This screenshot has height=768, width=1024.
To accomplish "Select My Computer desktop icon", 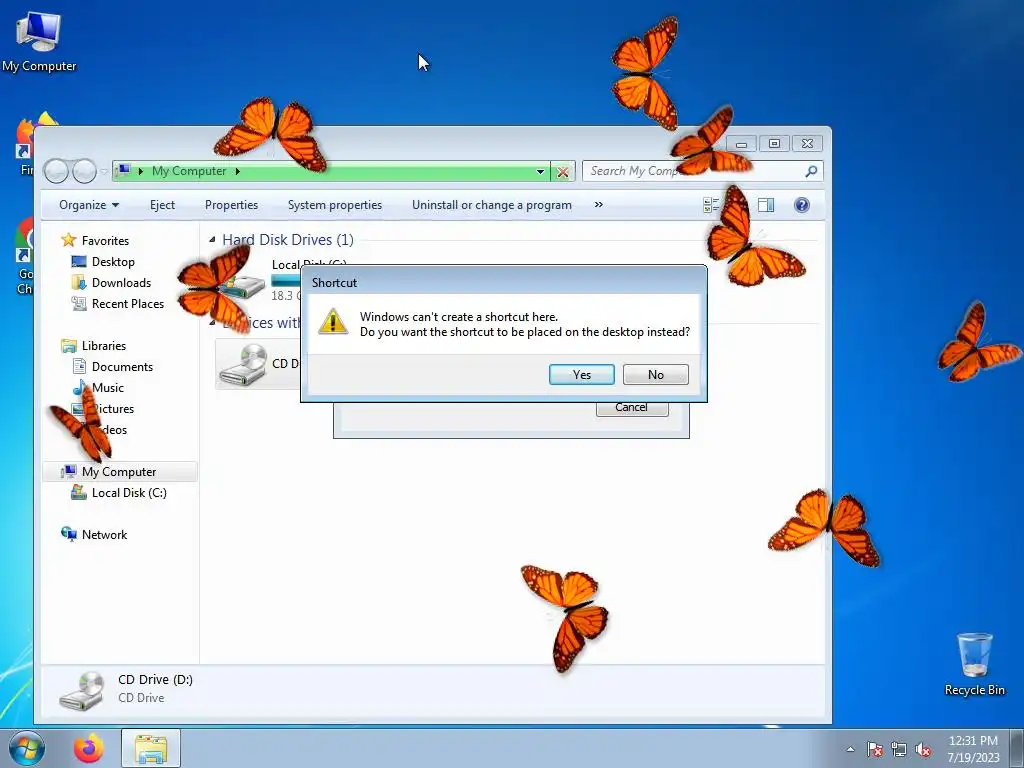I will pyautogui.click(x=39, y=40).
